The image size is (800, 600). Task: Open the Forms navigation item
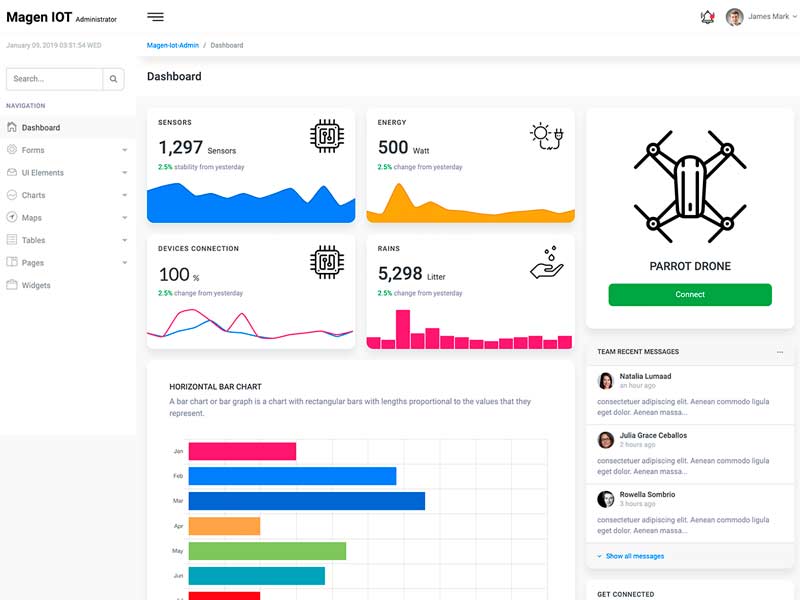(x=68, y=150)
